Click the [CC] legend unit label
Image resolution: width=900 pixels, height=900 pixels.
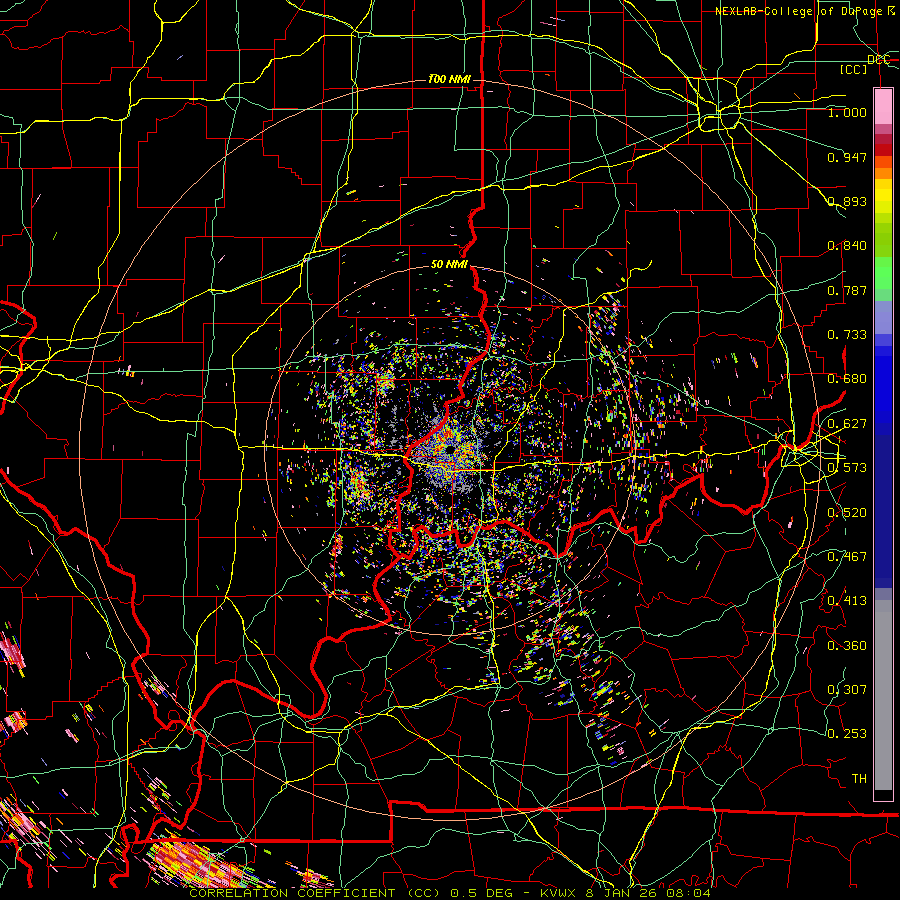(x=854, y=69)
